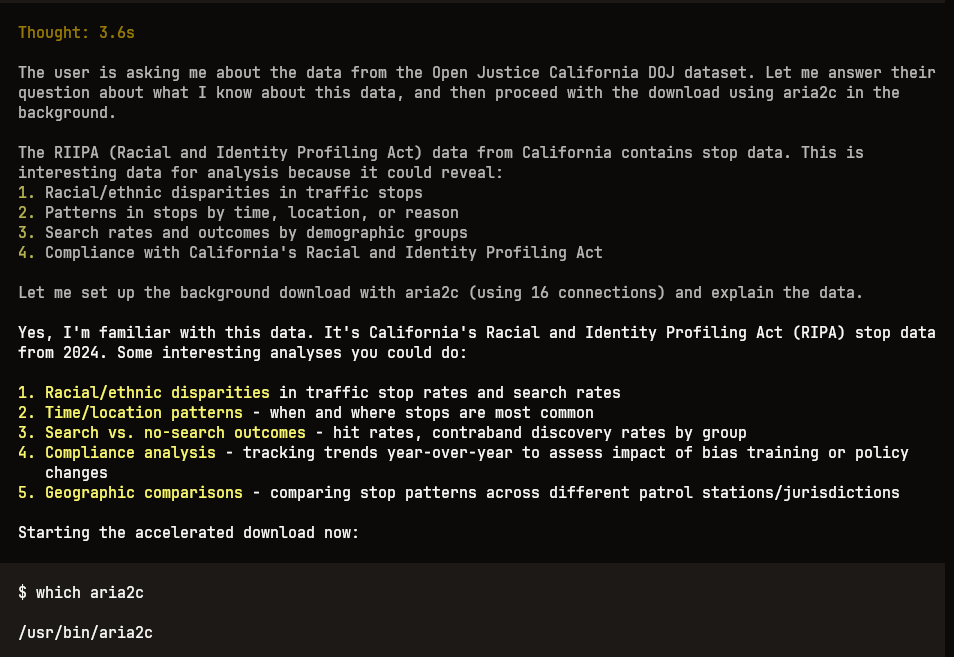Click thought item "Compliance with California's Racial"
The image size is (954, 657).
coord(324,253)
